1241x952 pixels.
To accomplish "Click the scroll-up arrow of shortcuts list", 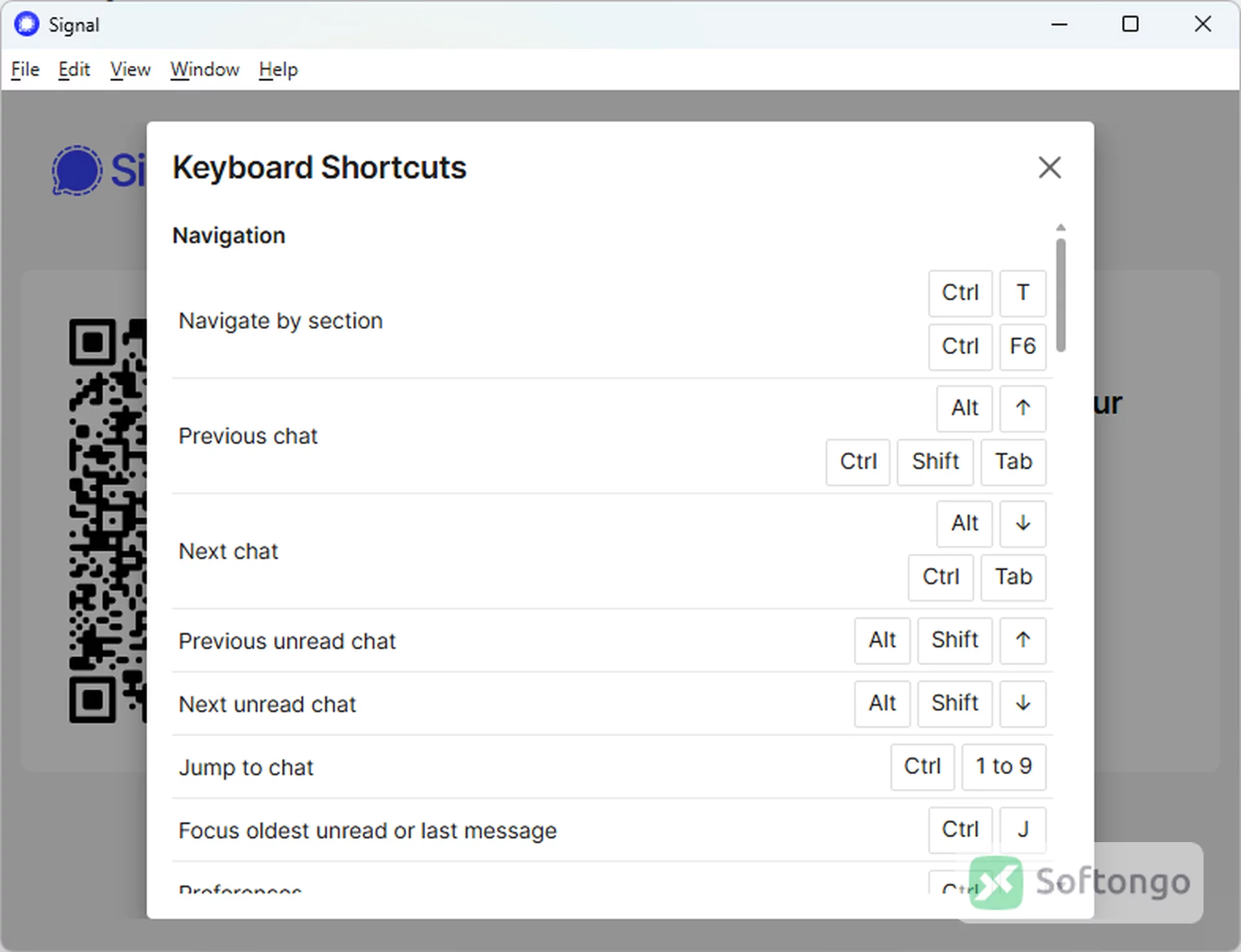I will click(1061, 227).
